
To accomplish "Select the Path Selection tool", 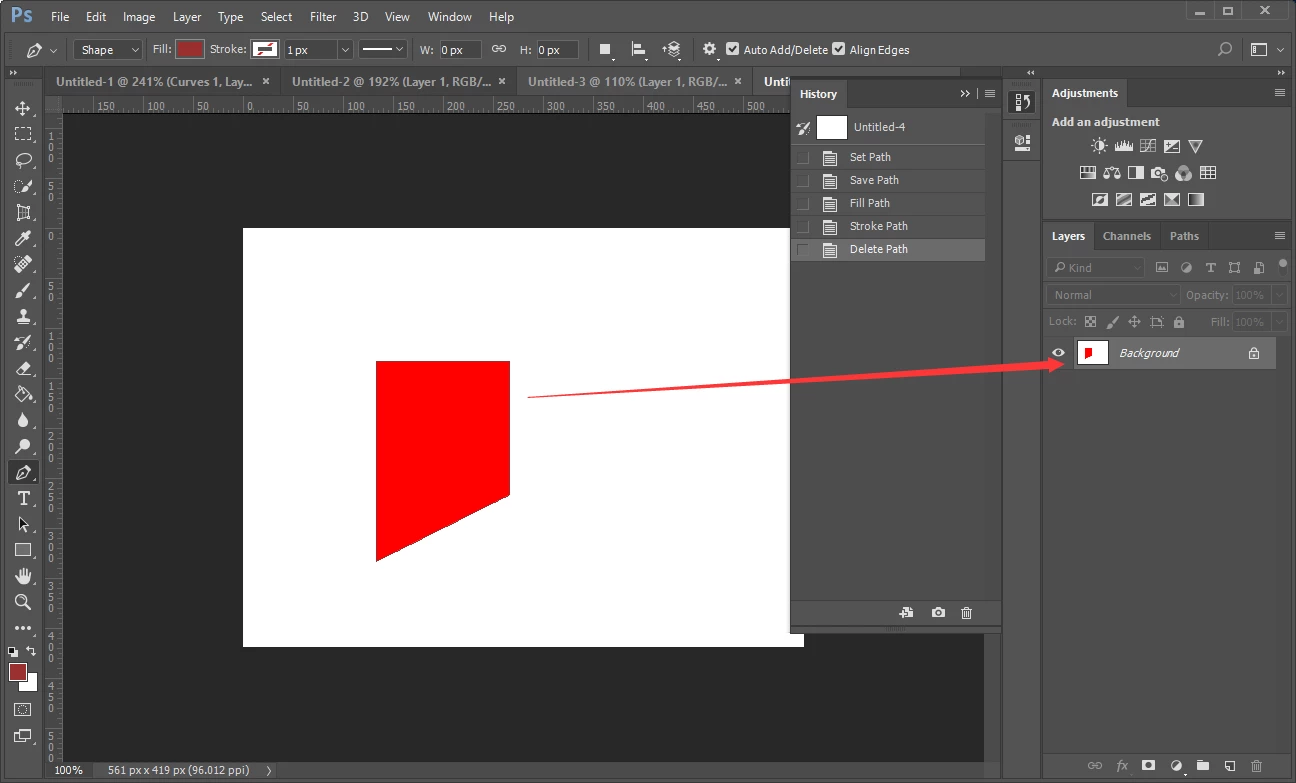I will click(x=23, y=524).
